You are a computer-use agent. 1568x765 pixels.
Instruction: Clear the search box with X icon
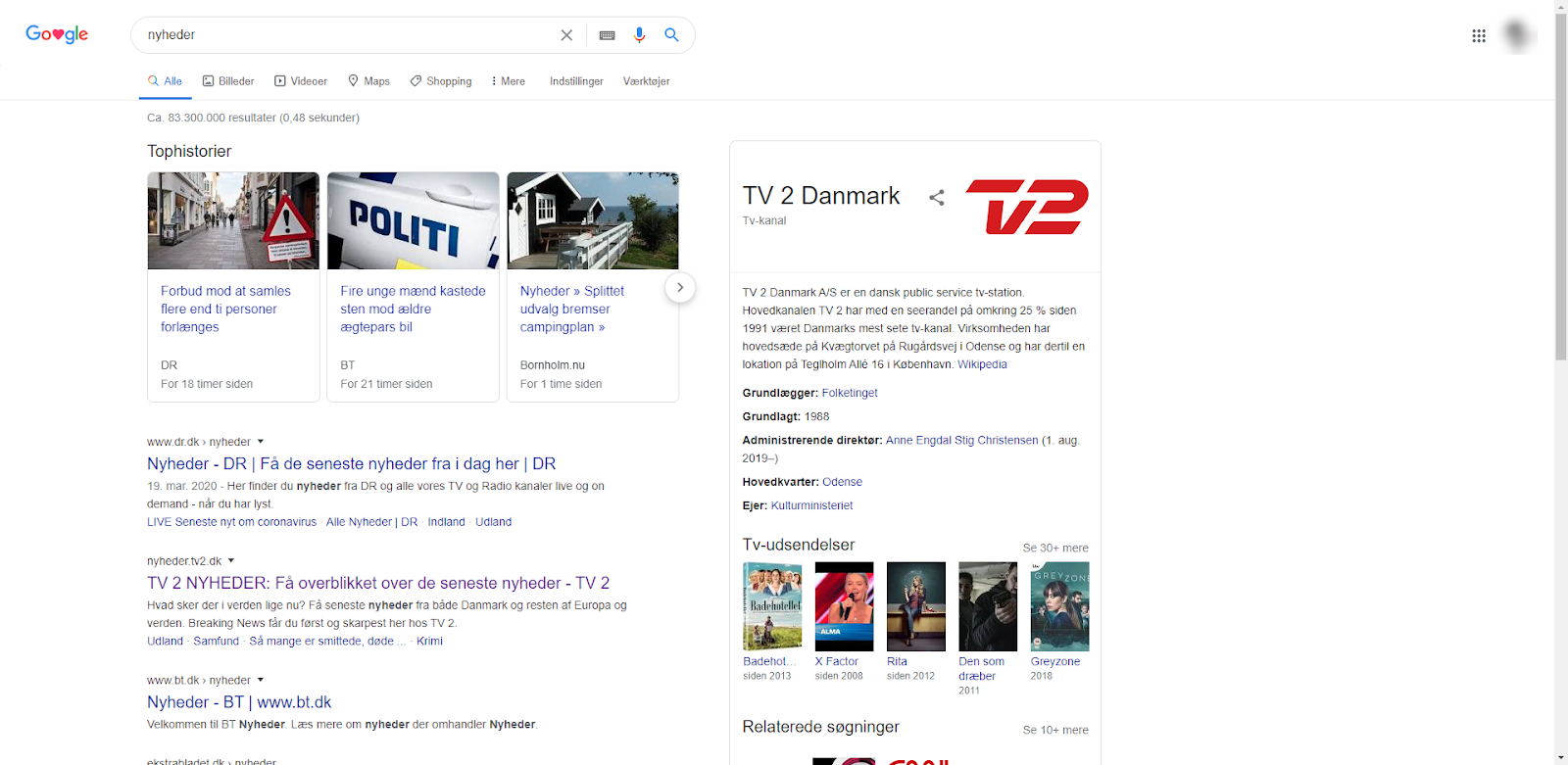566,35
